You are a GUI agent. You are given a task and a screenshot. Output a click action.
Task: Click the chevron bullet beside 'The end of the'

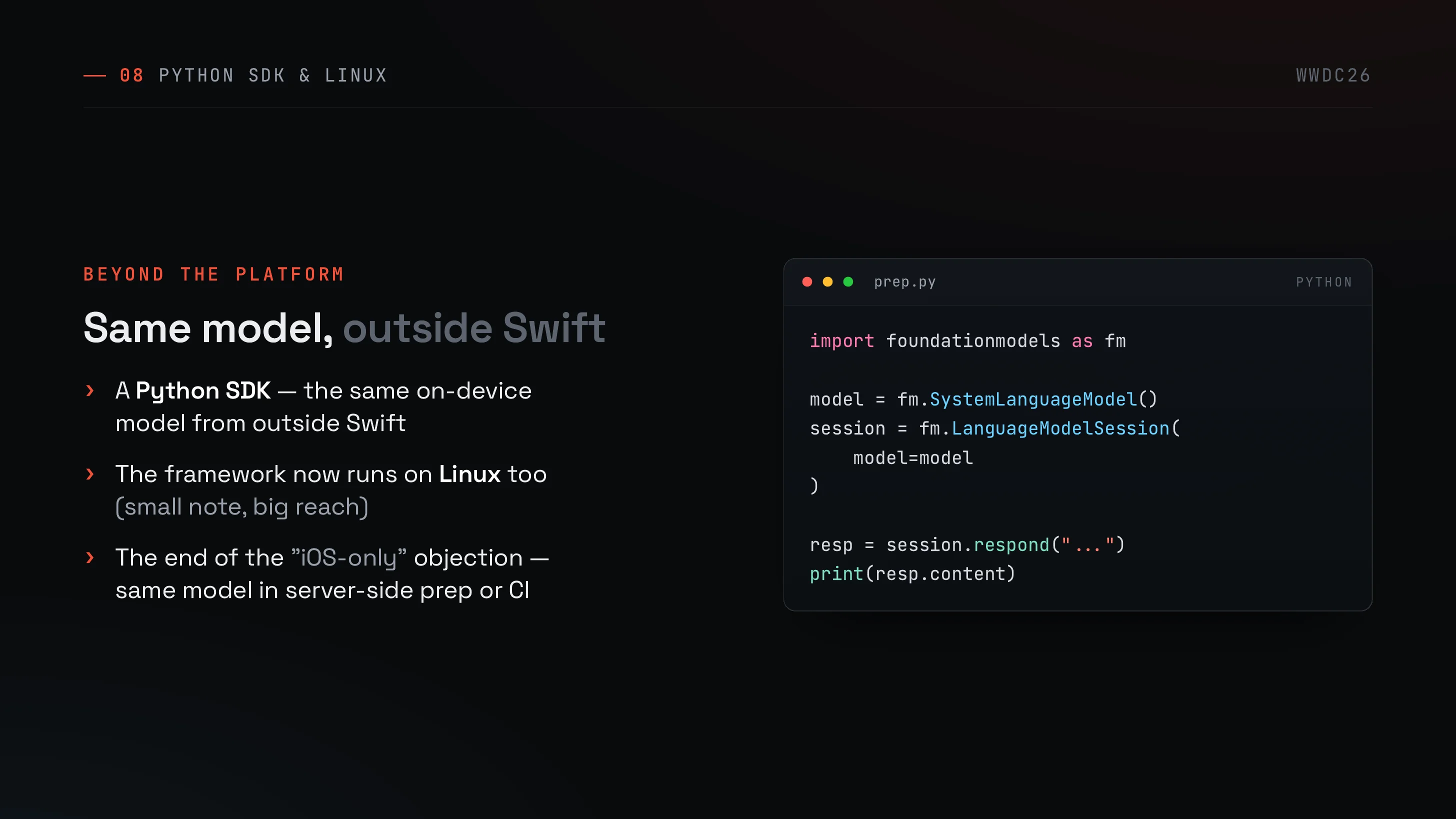89,557
